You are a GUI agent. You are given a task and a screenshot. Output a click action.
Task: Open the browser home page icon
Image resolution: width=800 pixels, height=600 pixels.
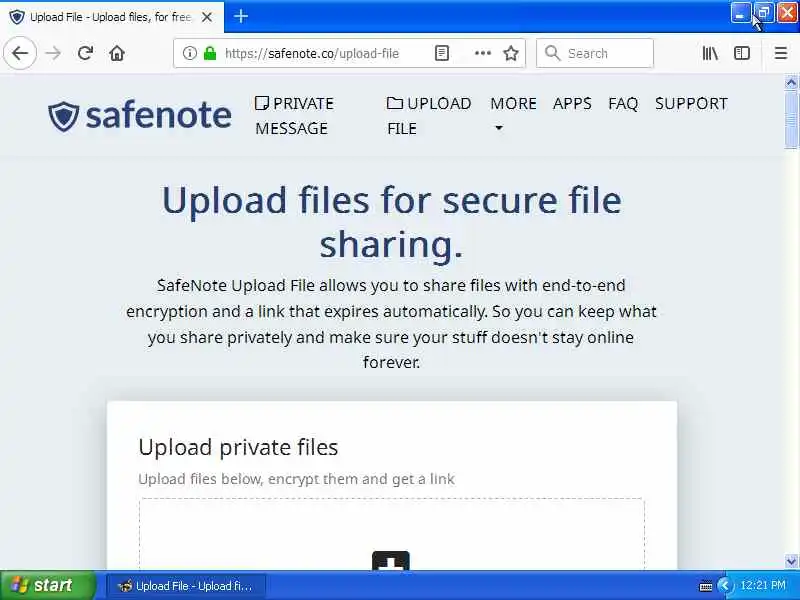tap(117, 53)
